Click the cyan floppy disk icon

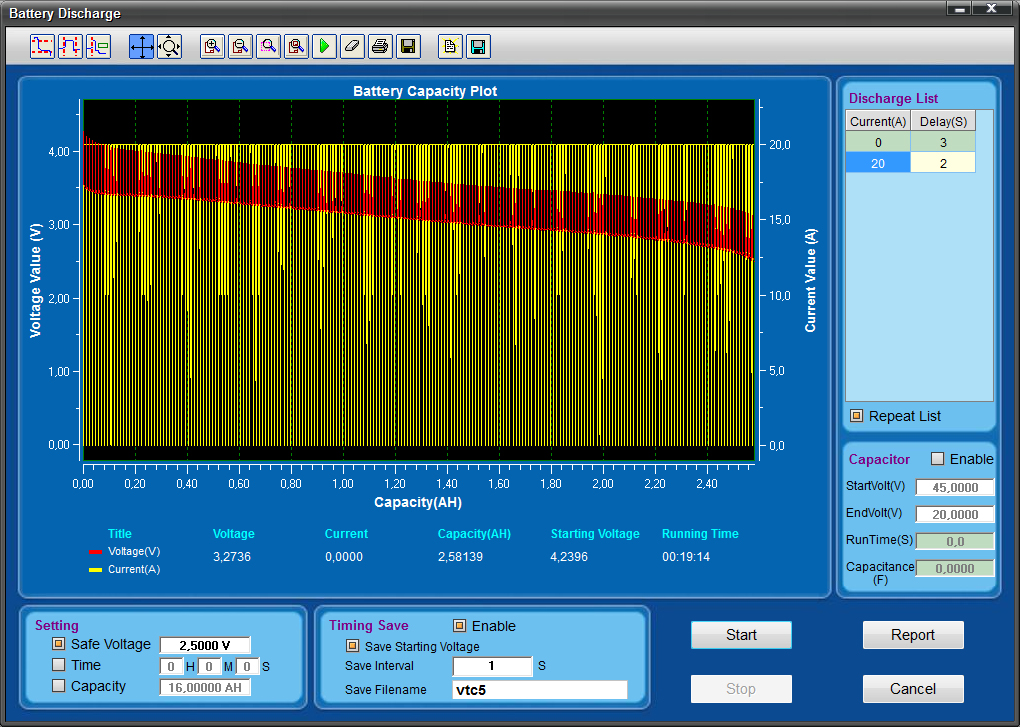pyautogui.click(x=478, y=46)
